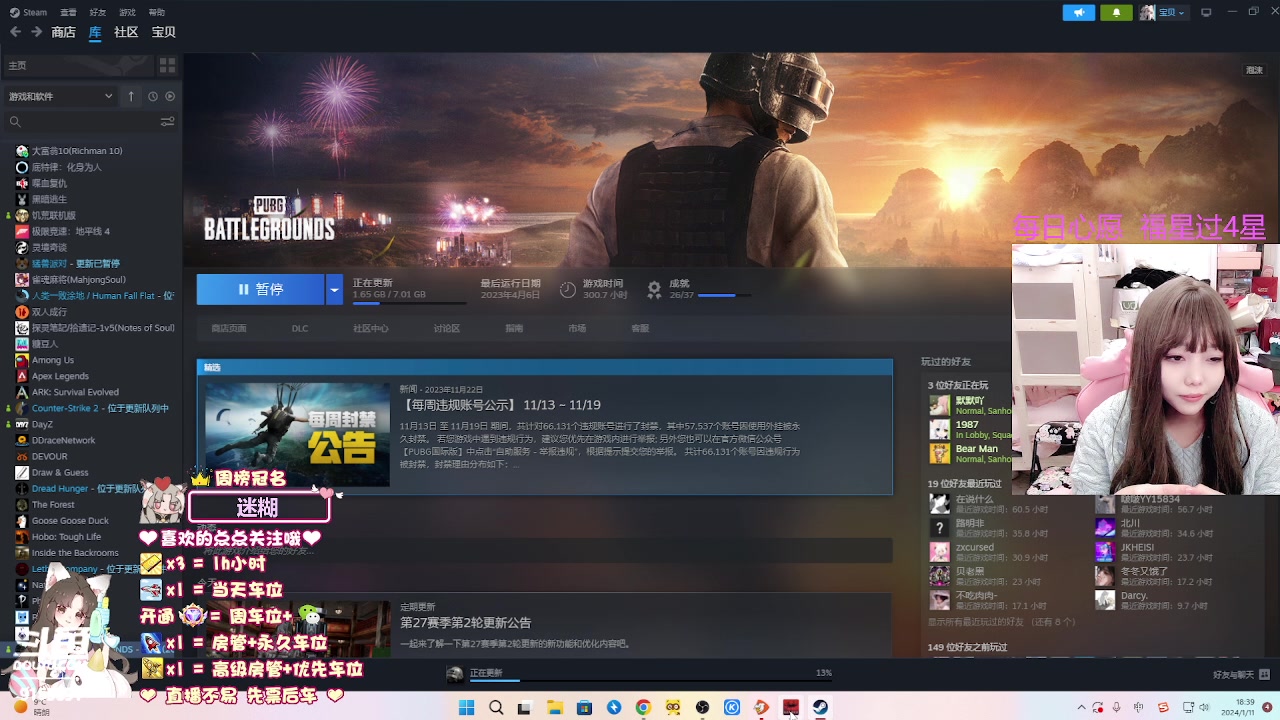Open the 社区中心 (Community Hub) tab

pyautogui.click(x=371, y=328)
